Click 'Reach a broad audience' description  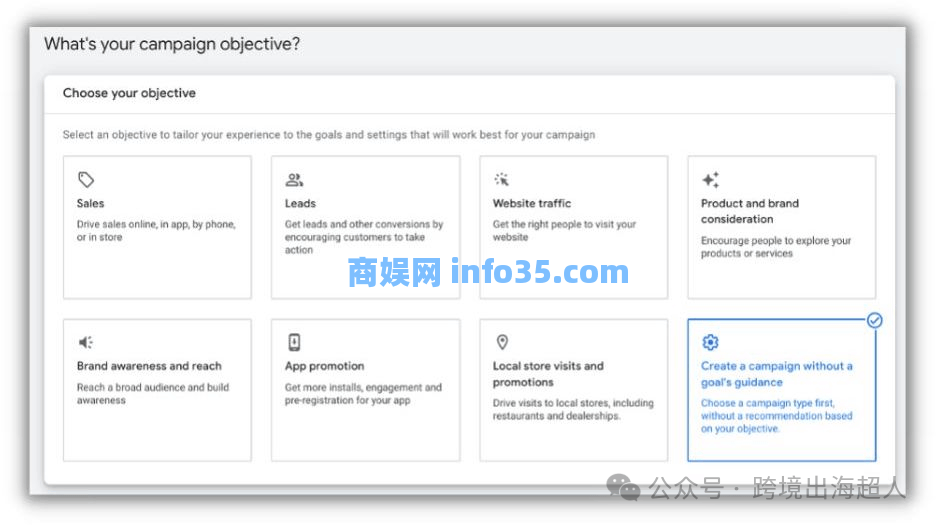[153, 394]
